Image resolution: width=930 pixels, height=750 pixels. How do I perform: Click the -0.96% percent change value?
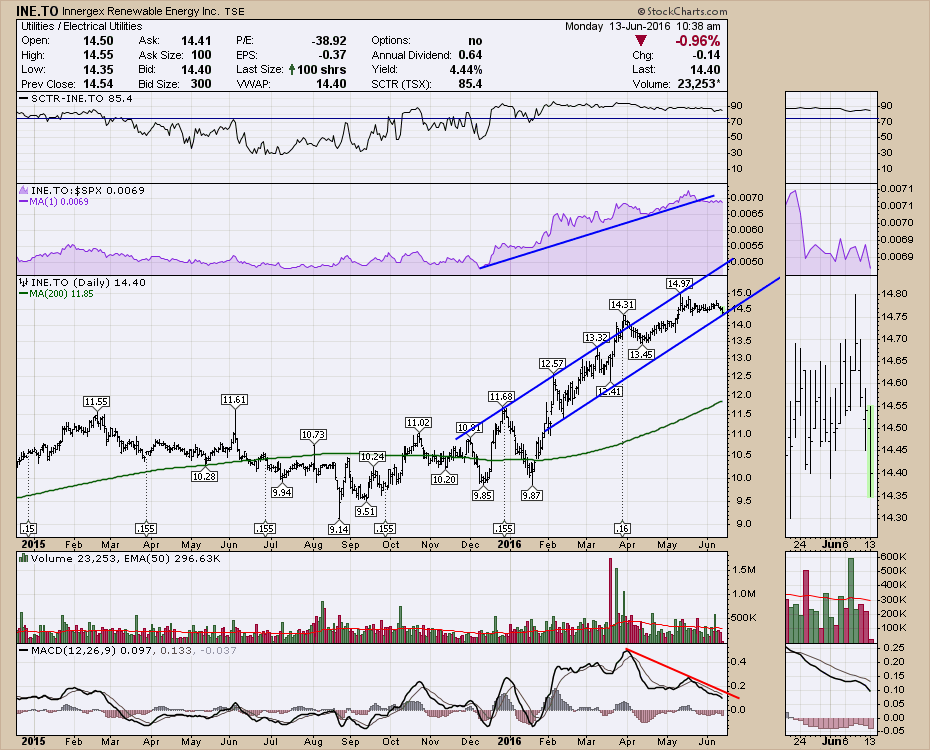[x=698, y=41]
